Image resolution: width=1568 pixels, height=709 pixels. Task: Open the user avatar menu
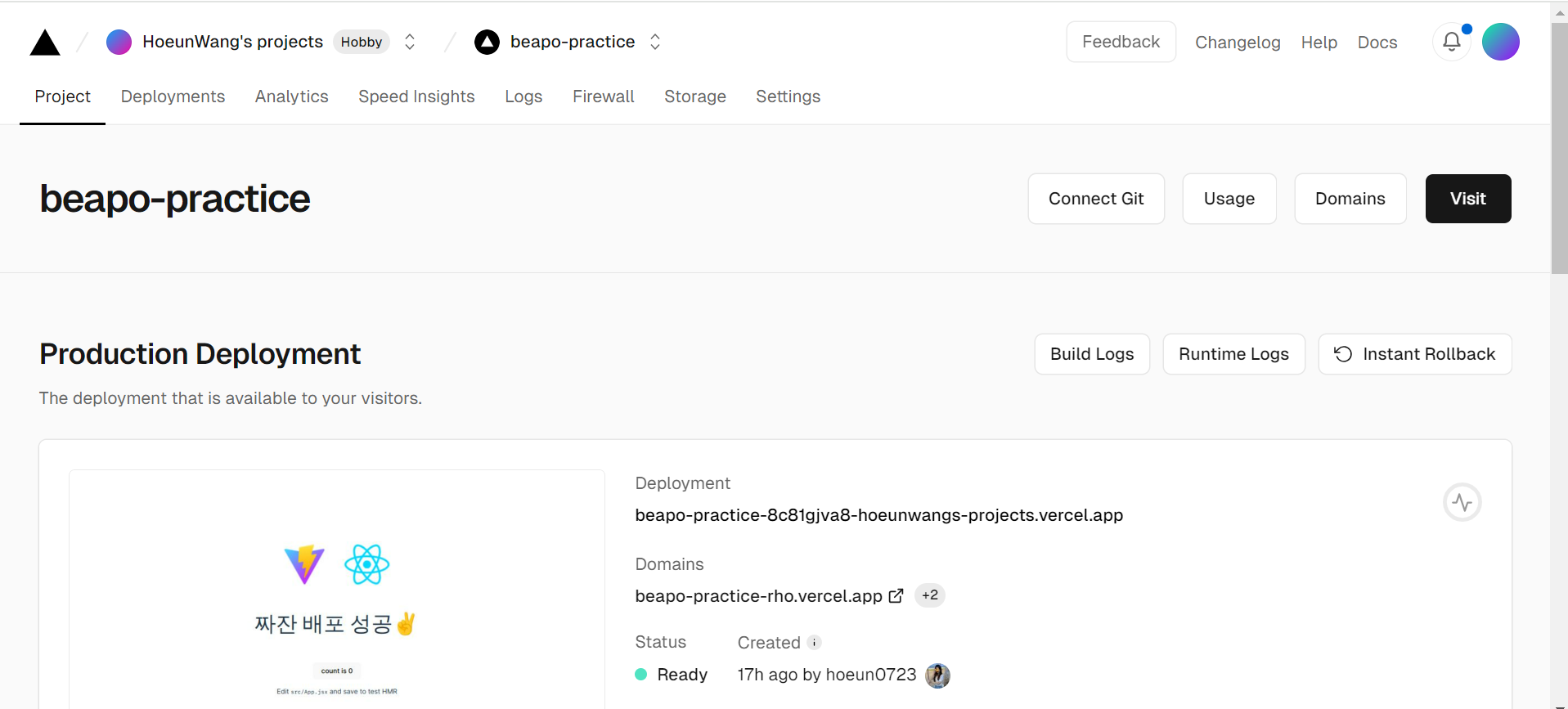coord(1500,42)
